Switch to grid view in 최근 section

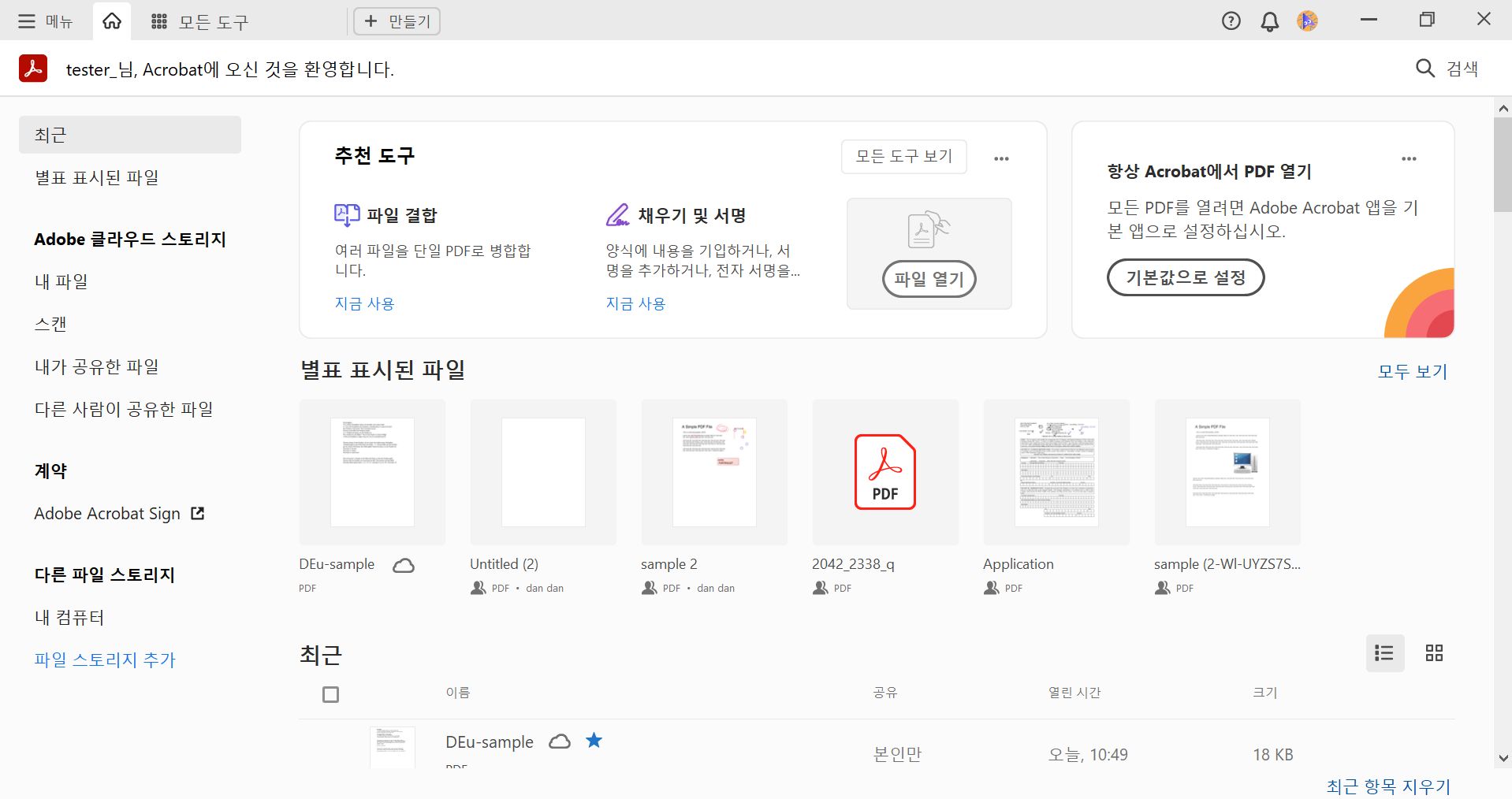(x=1433, y=652)
